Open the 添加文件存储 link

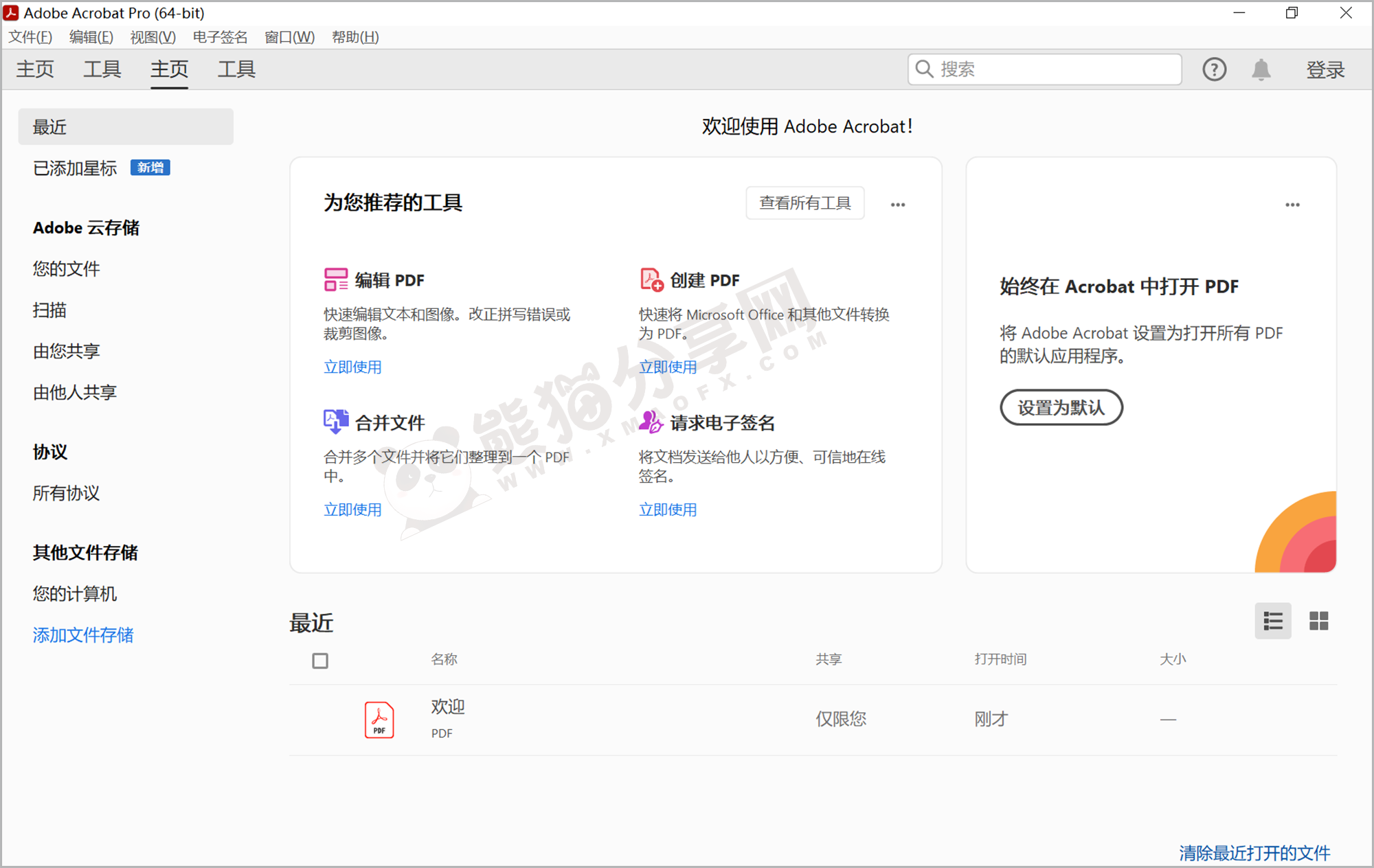click(x=82, y=635)
